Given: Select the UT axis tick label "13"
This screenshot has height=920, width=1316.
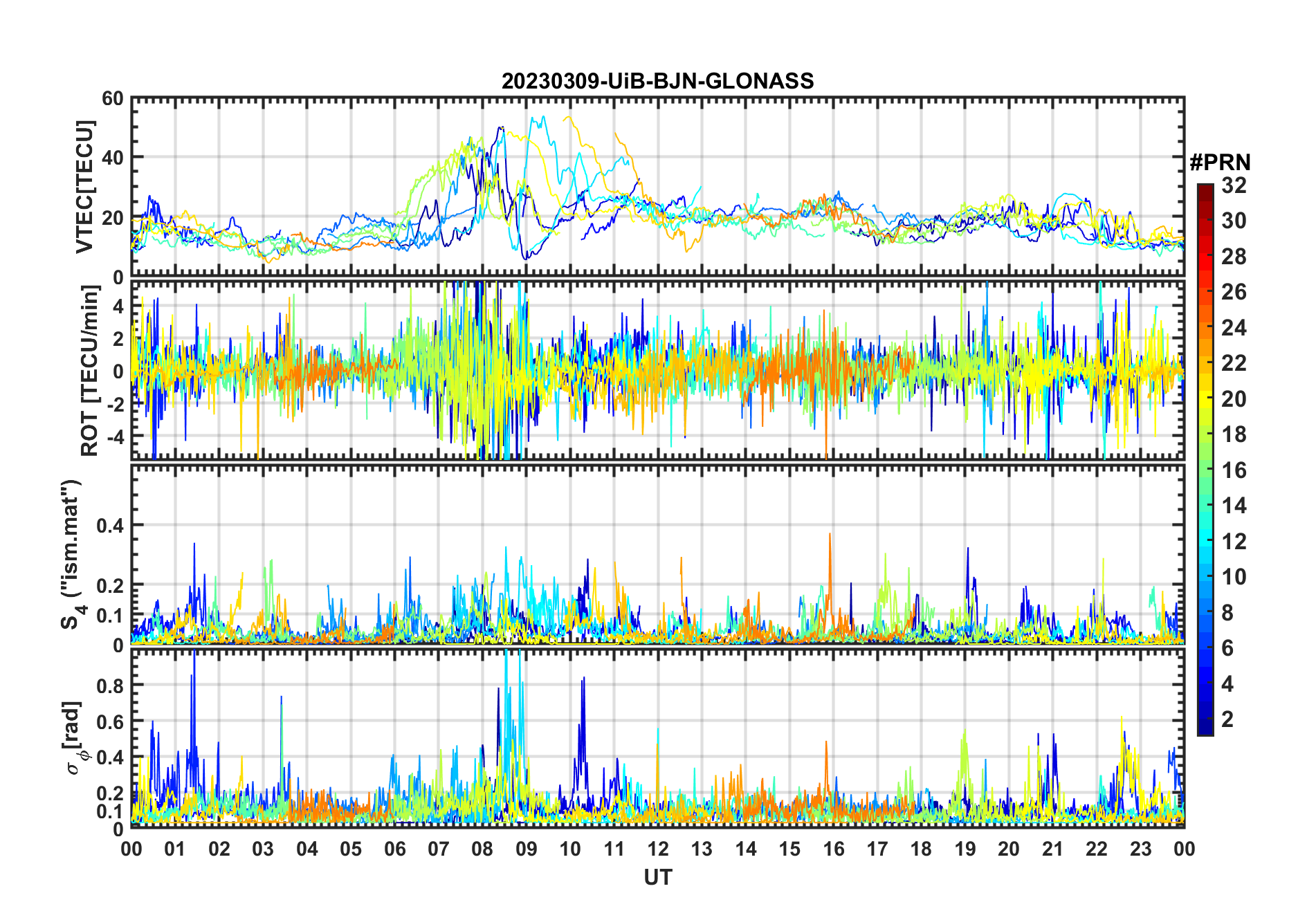Looking at the screenshot, I should (702, 849).
